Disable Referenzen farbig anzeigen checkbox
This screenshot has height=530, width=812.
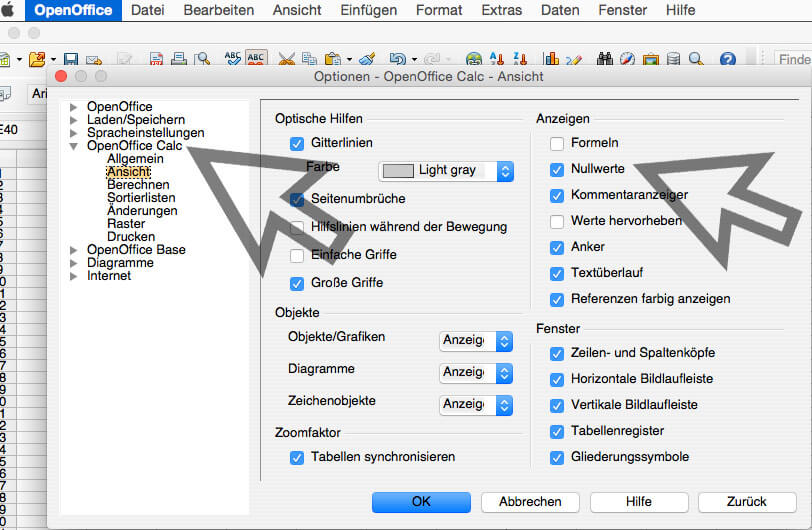557,299
